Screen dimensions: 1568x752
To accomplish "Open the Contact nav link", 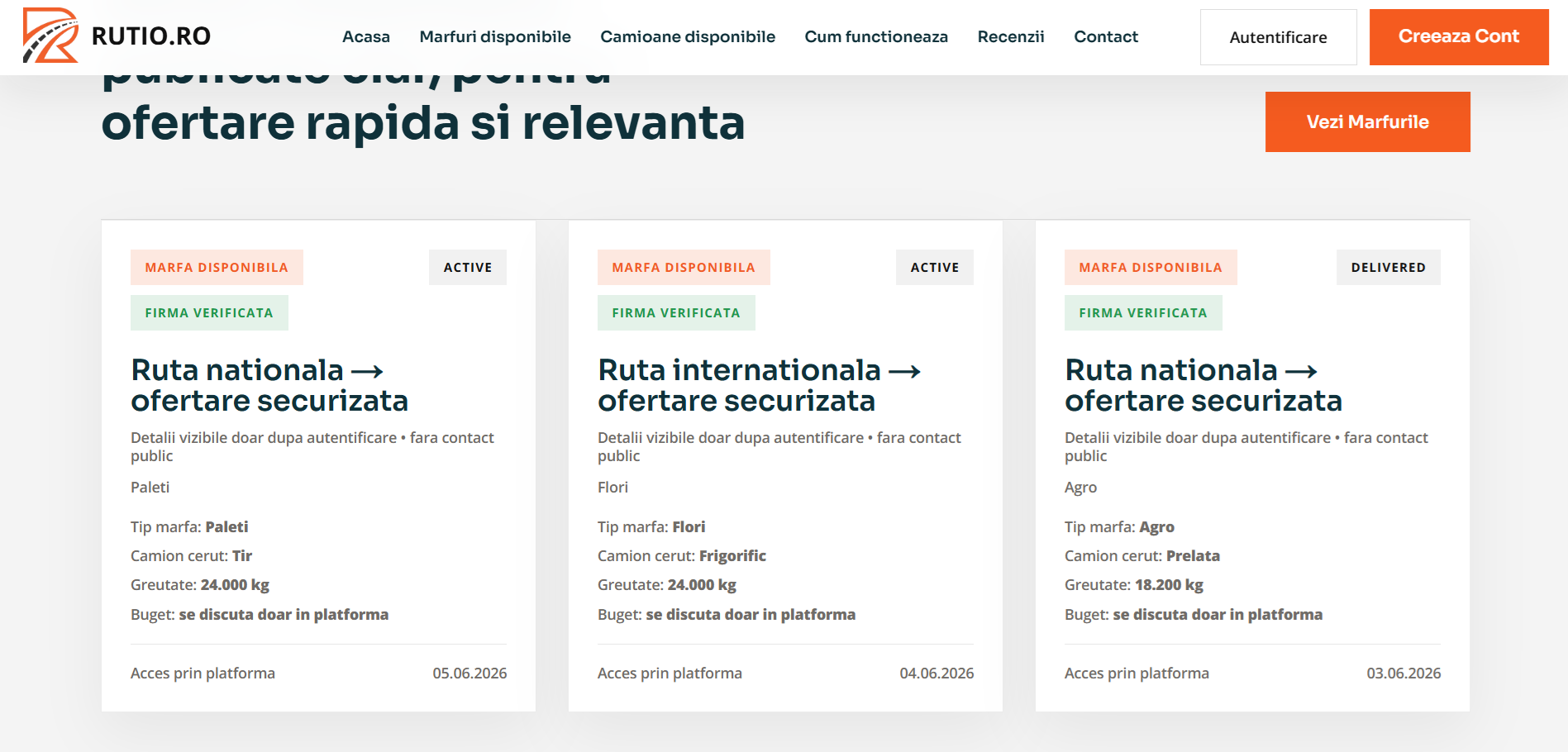I will 1106,36.
